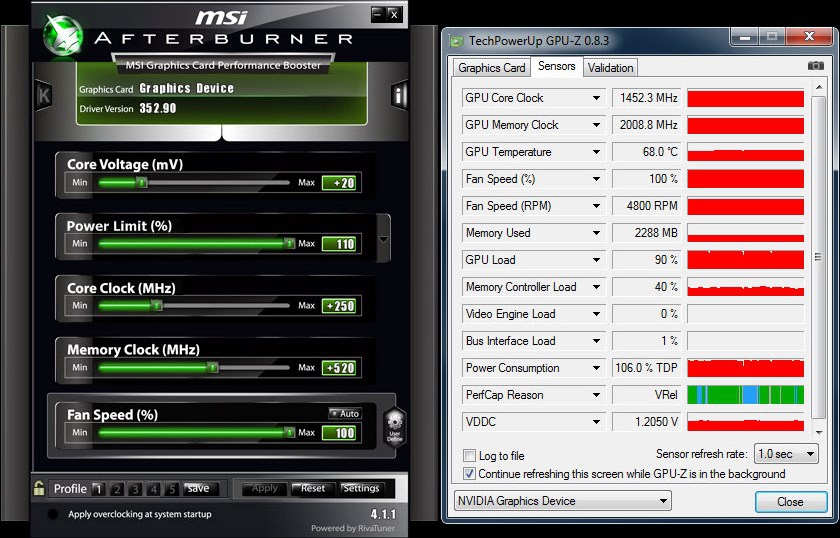Open the GPU Memory Clock sensor dropdown
Image resolution: width=840 pixels, height=538 pixels.
(596, 125)
